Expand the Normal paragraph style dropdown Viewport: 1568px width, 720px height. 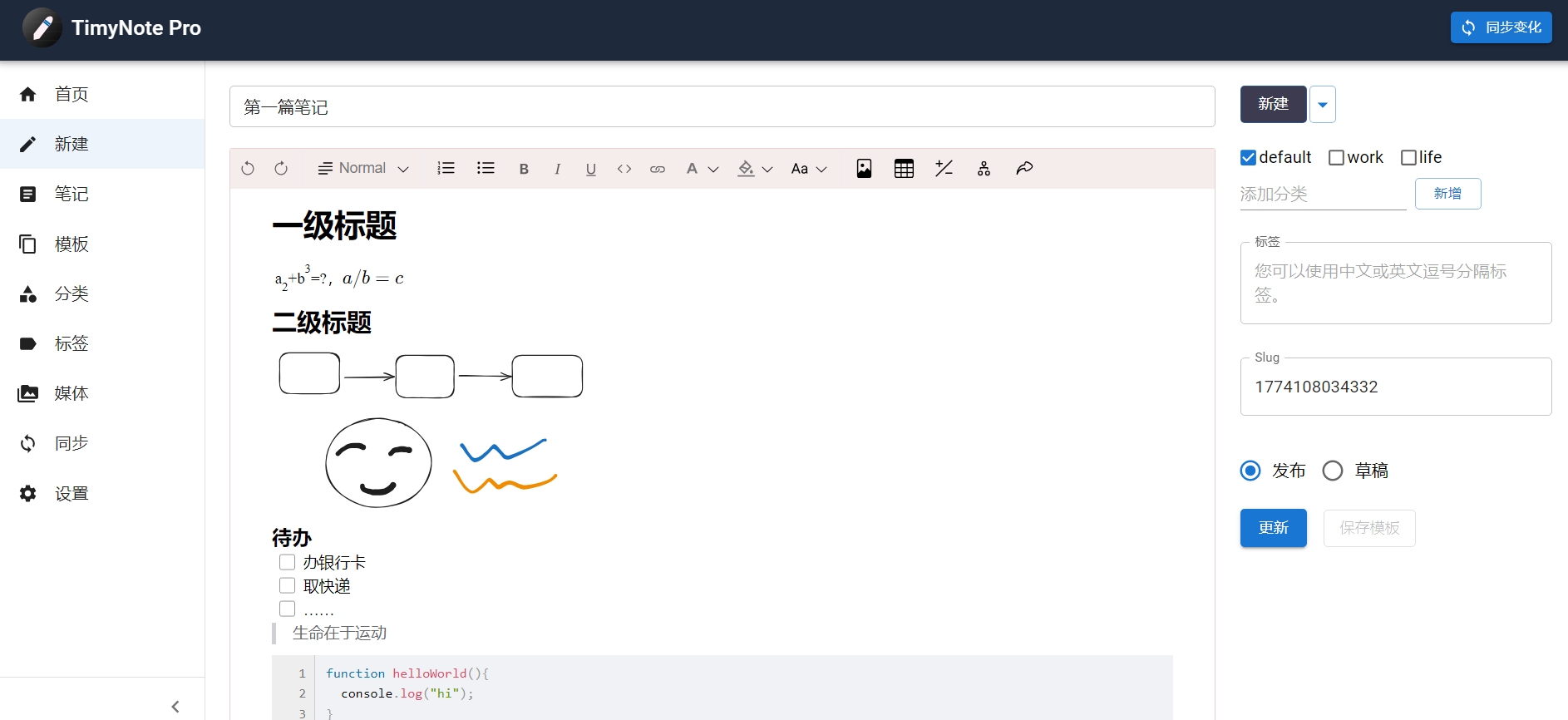coord(363,169)
